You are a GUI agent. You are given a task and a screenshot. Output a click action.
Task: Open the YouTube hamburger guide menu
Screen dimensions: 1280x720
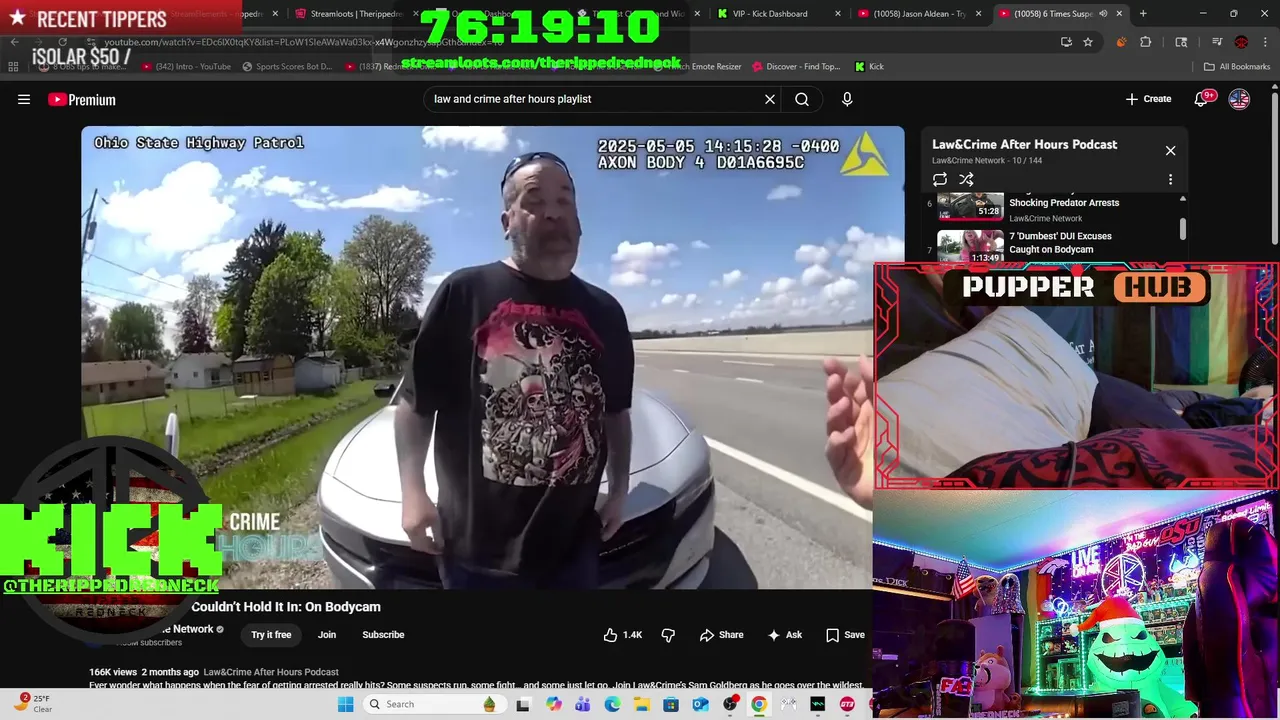pyautogui.click(x=24, y=99)
